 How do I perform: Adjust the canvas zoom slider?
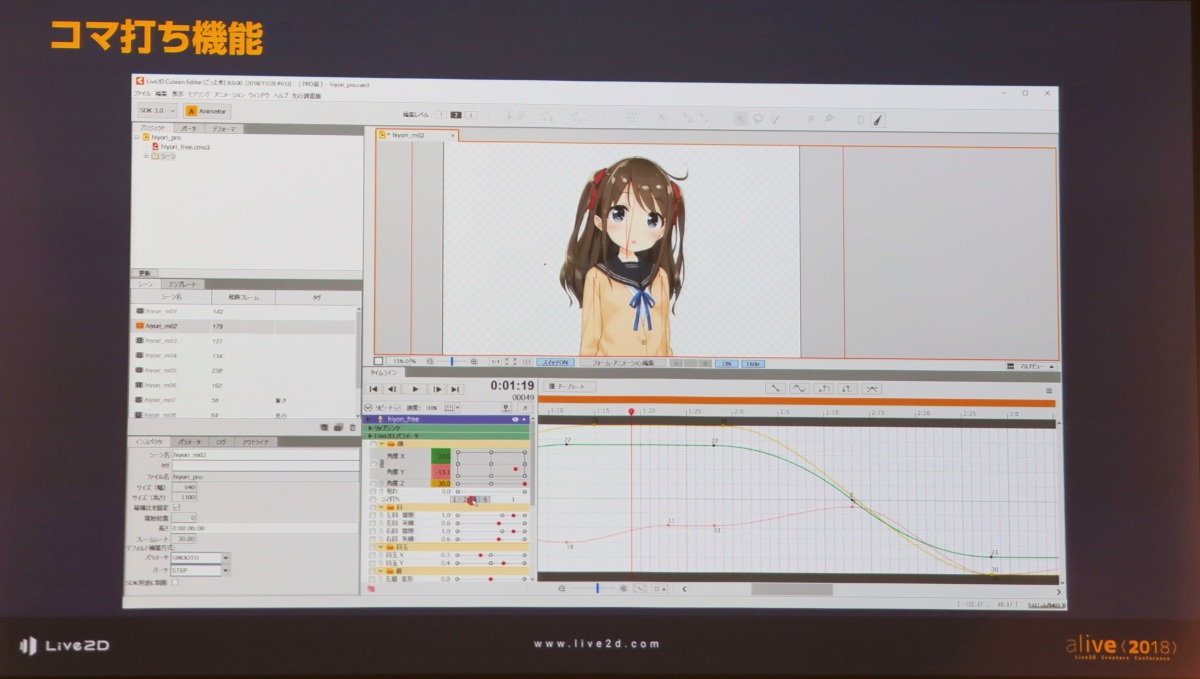pos(451,362)
